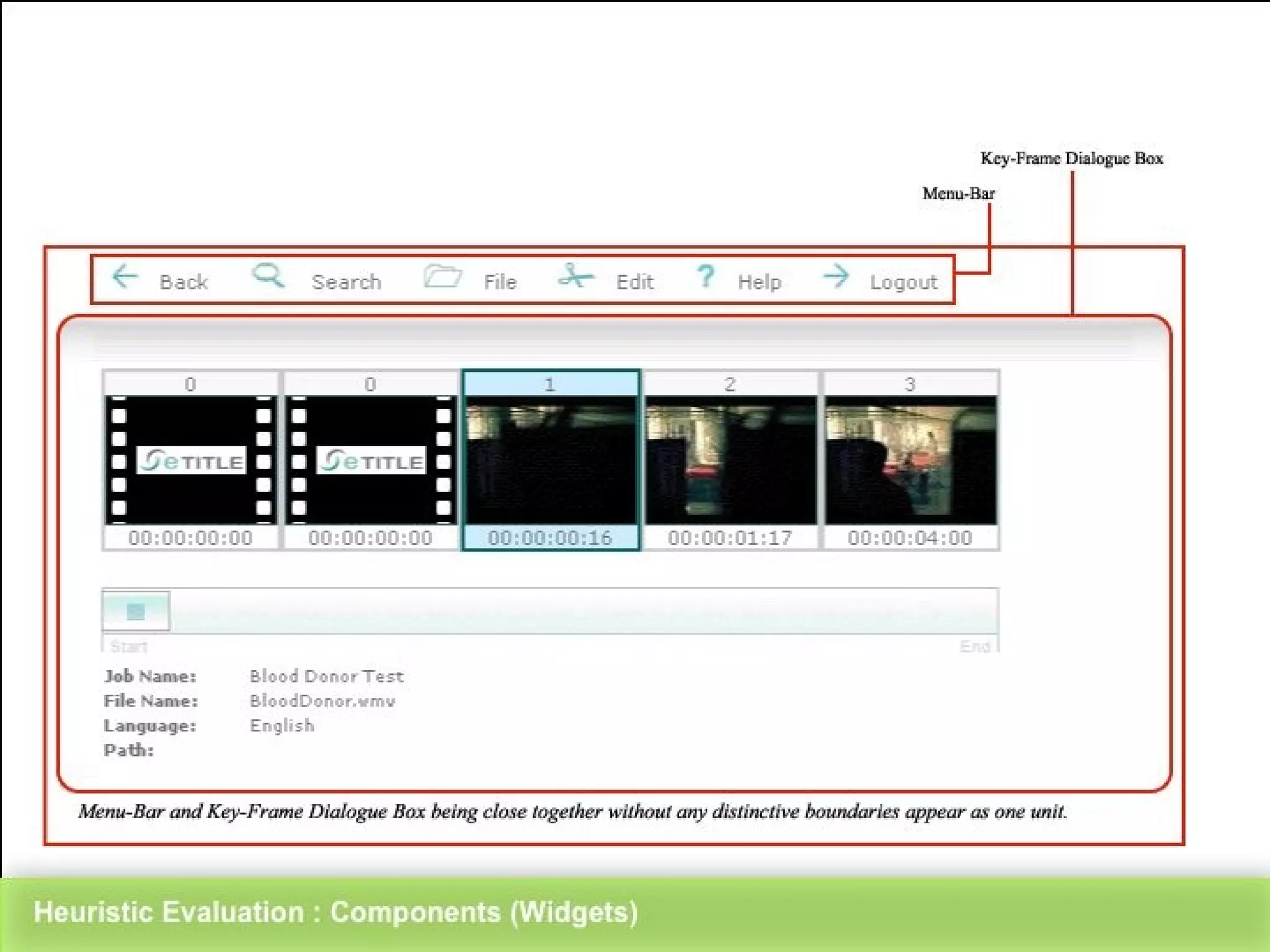
Task: Click the Help question mark icon
Action: (x=705, y=276)
